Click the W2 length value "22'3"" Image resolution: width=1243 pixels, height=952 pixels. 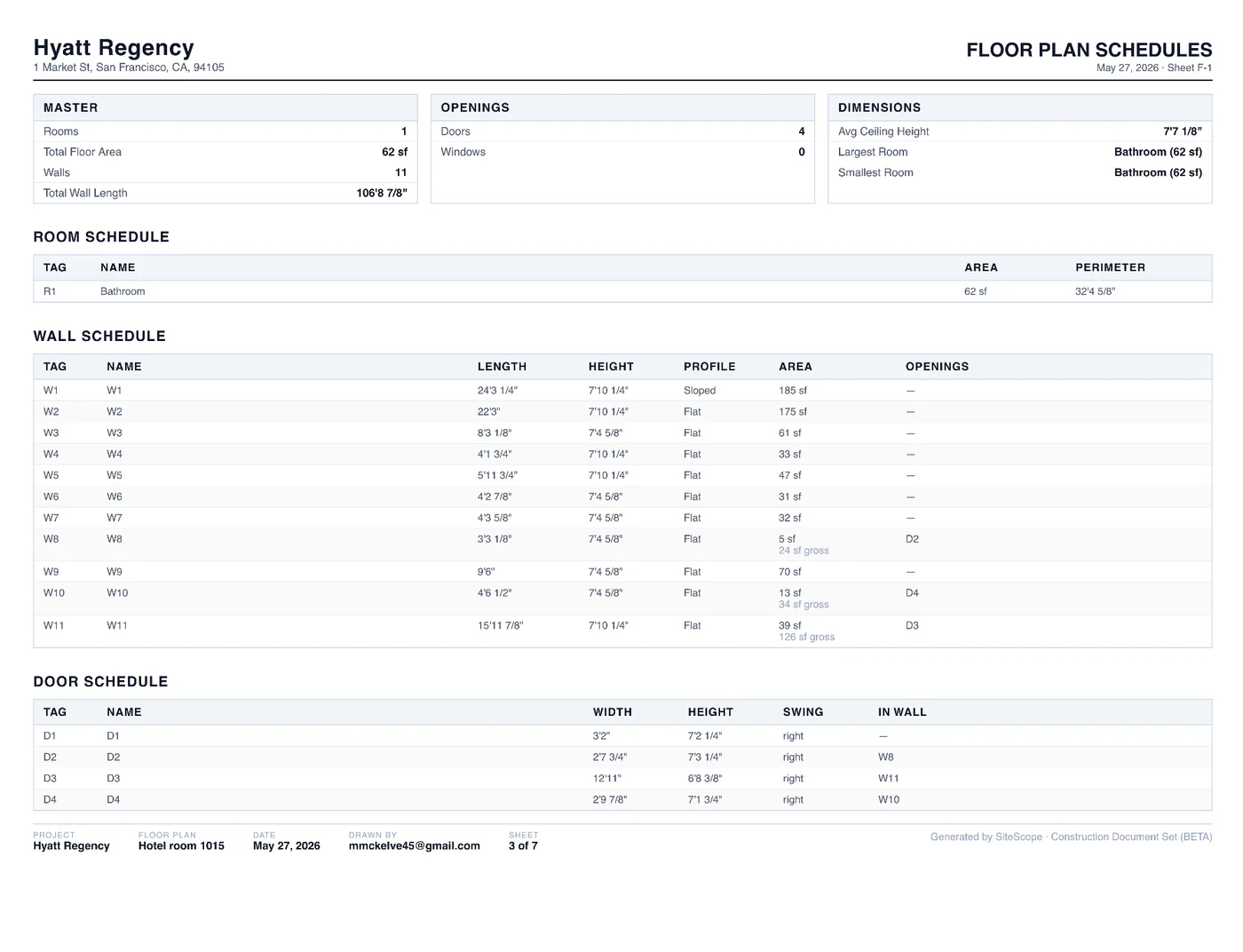pos(488,412)
